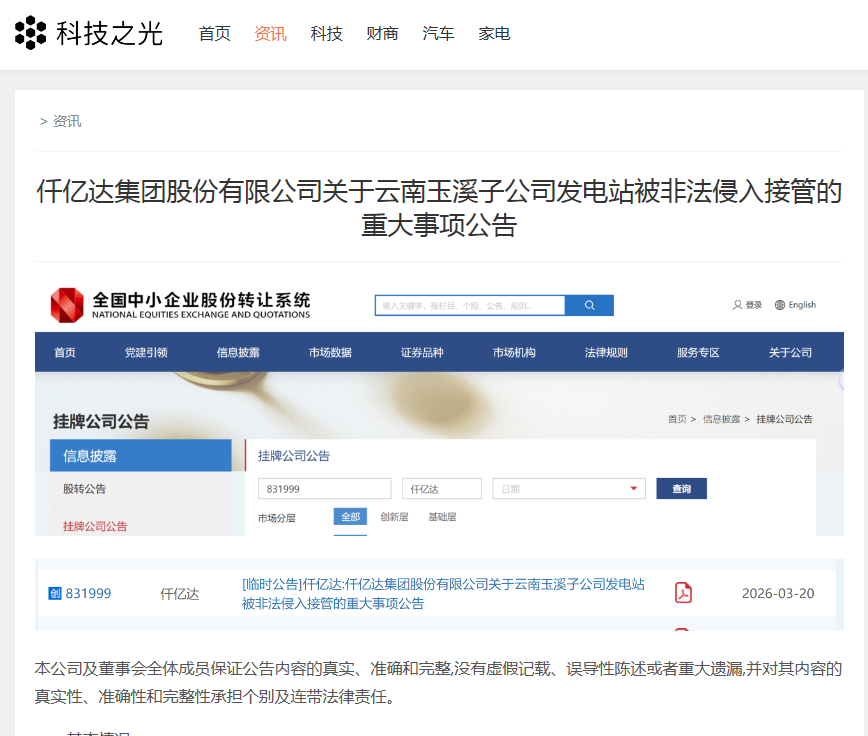
Task: Open the 家电 section
Action: 494,34
